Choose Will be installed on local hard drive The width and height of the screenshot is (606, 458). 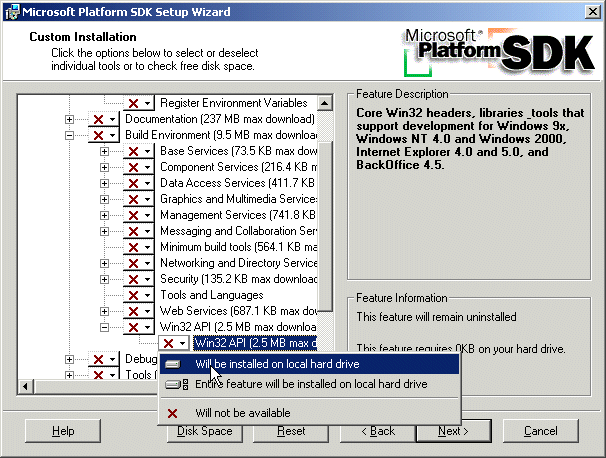310,364
